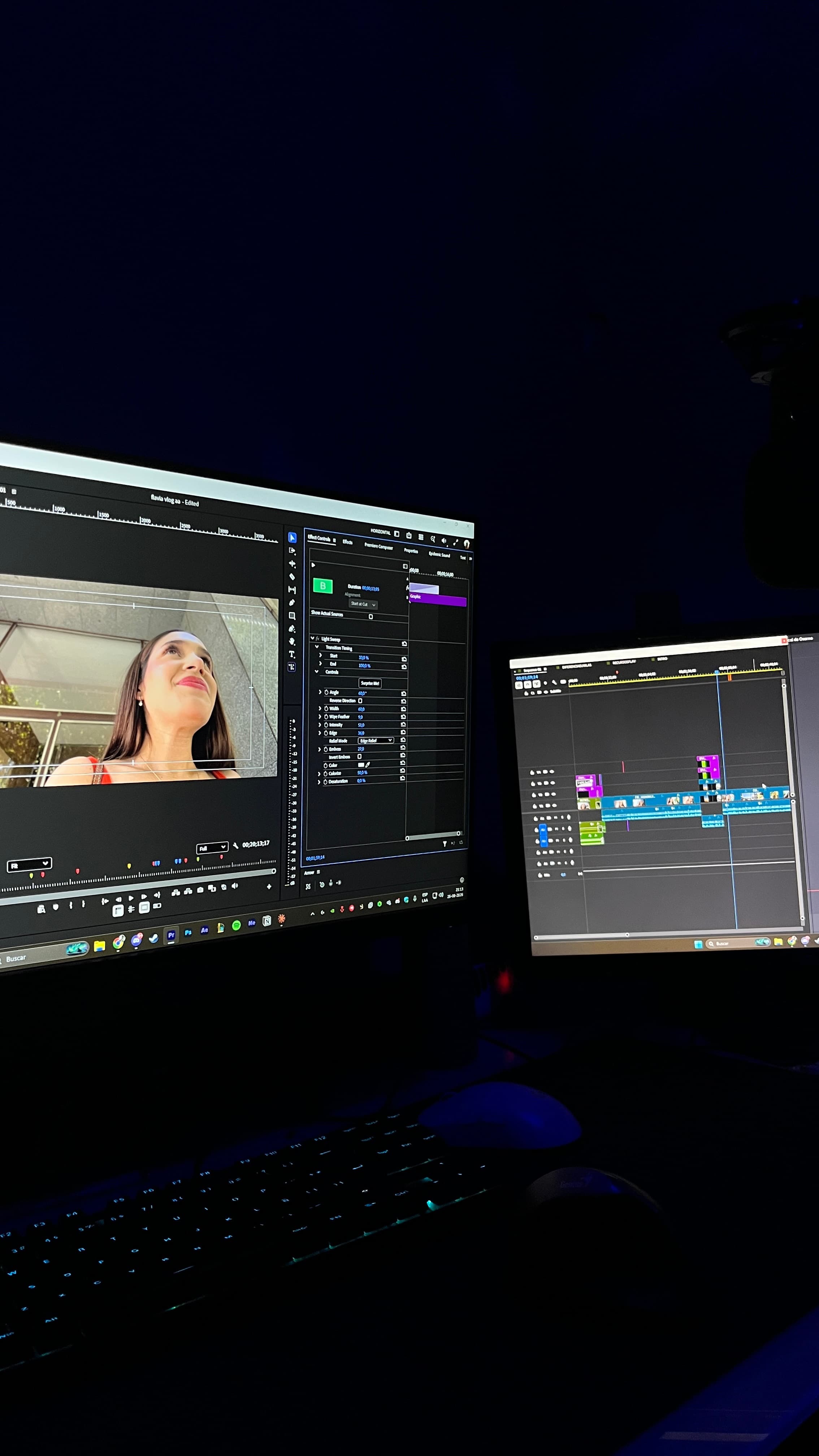
Task: Toggle animation stopwatch for Desaturation
Action: (x=326, y=782)
